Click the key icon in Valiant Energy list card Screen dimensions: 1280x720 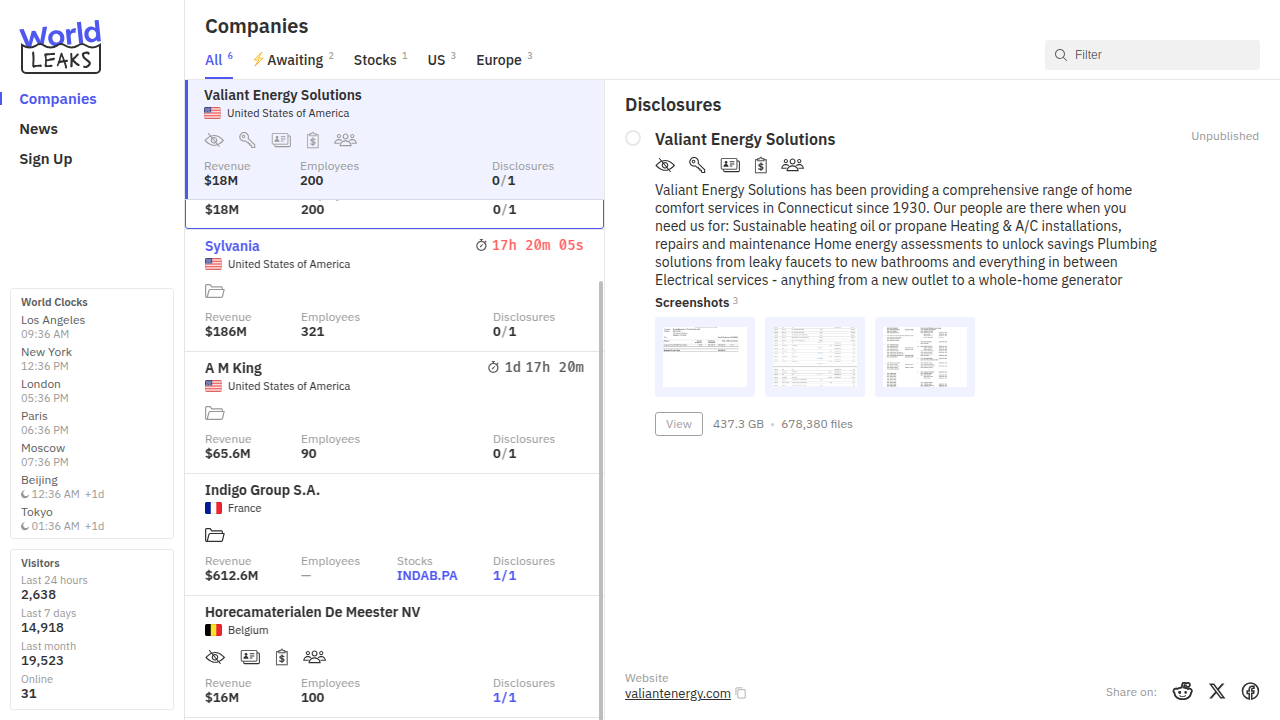[247, 140]
